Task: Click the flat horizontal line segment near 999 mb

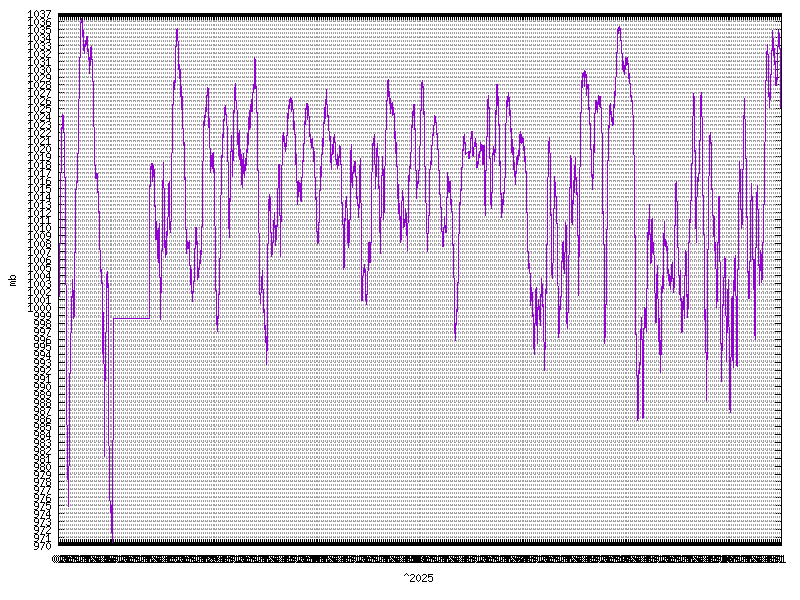Action: point(131,318)
